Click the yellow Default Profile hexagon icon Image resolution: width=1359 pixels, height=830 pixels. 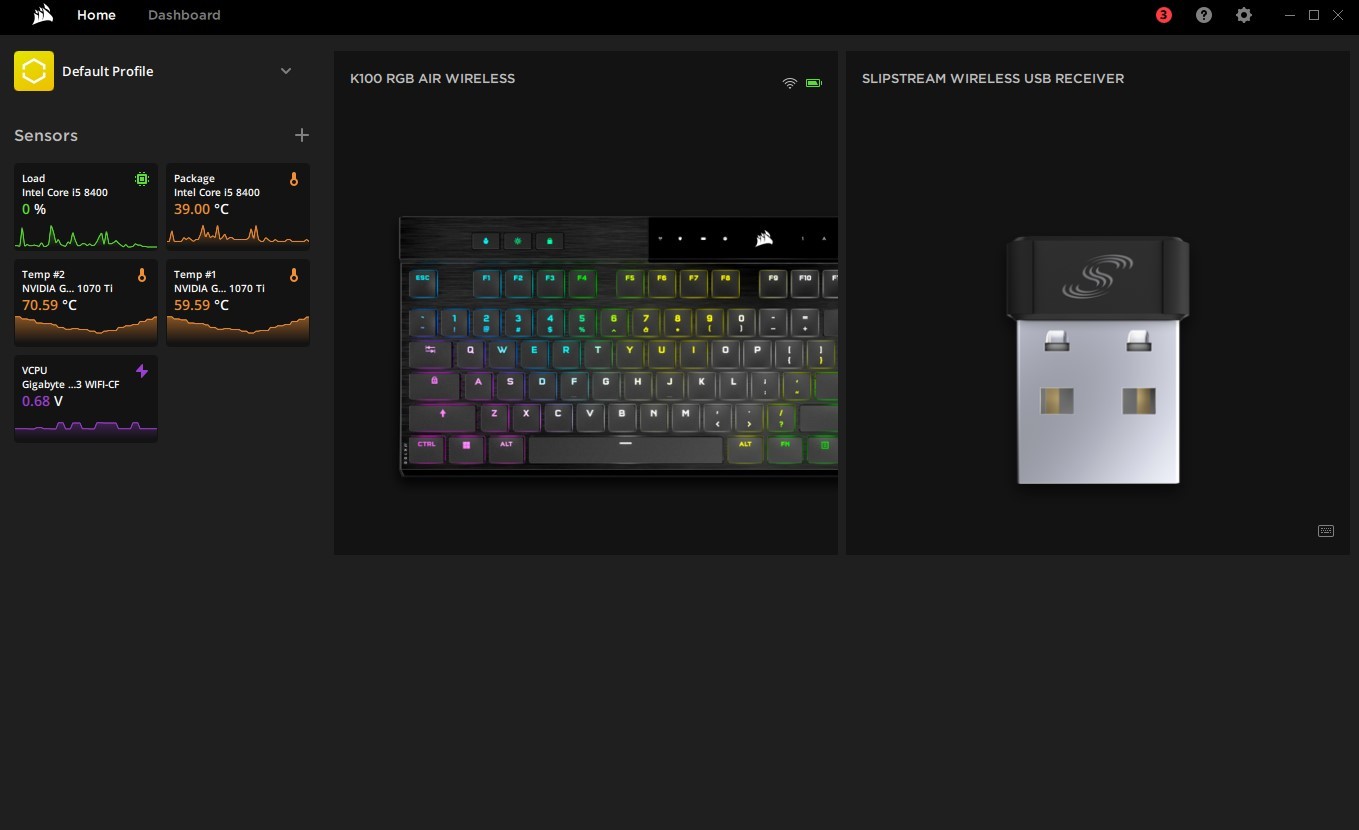(x=34, y=71)
